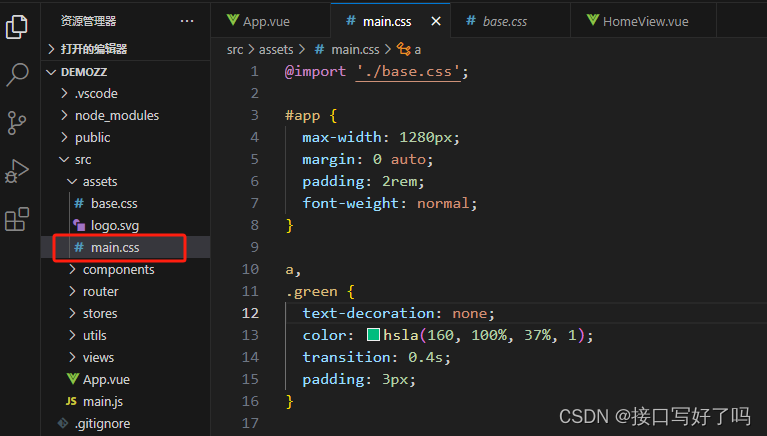Viewport: 767px width, 436px height.
Task: Click the Vue icon on HomeView.vue tab
Action: tap(593, 20)
